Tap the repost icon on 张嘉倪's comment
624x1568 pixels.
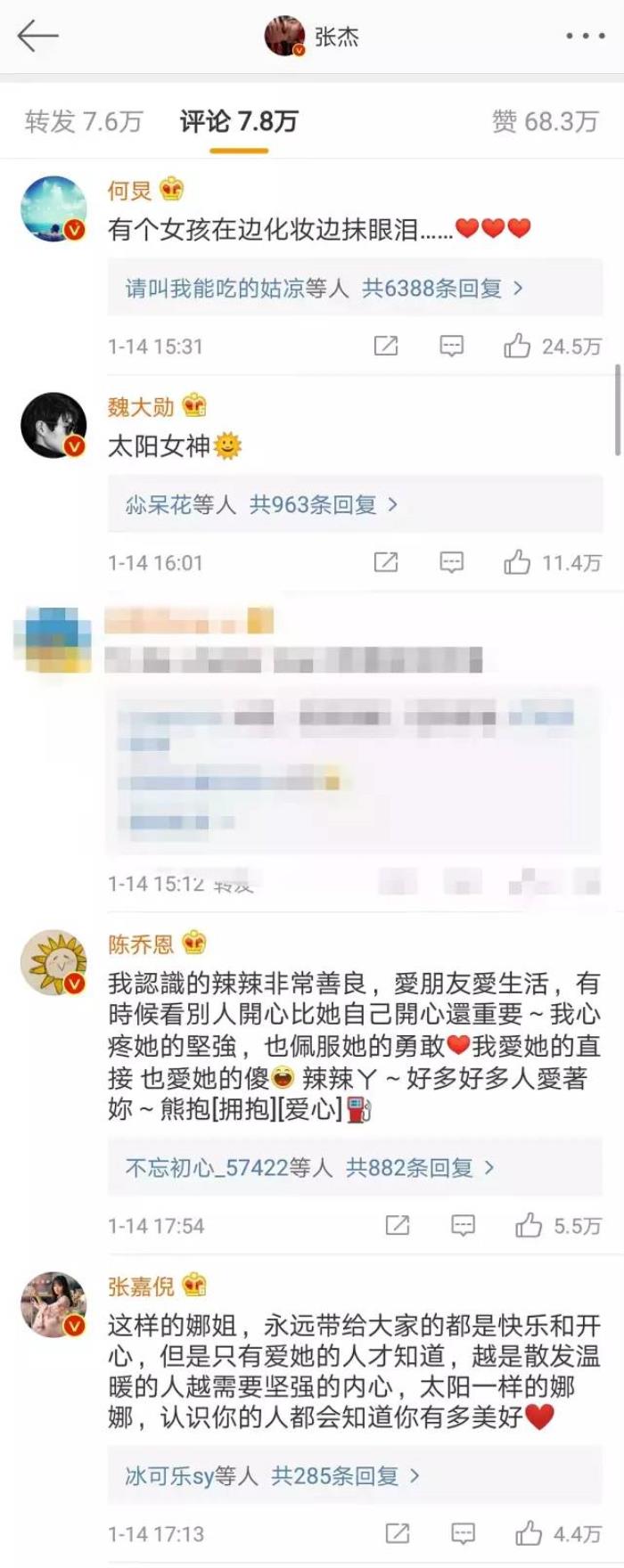coord(397,1533)
